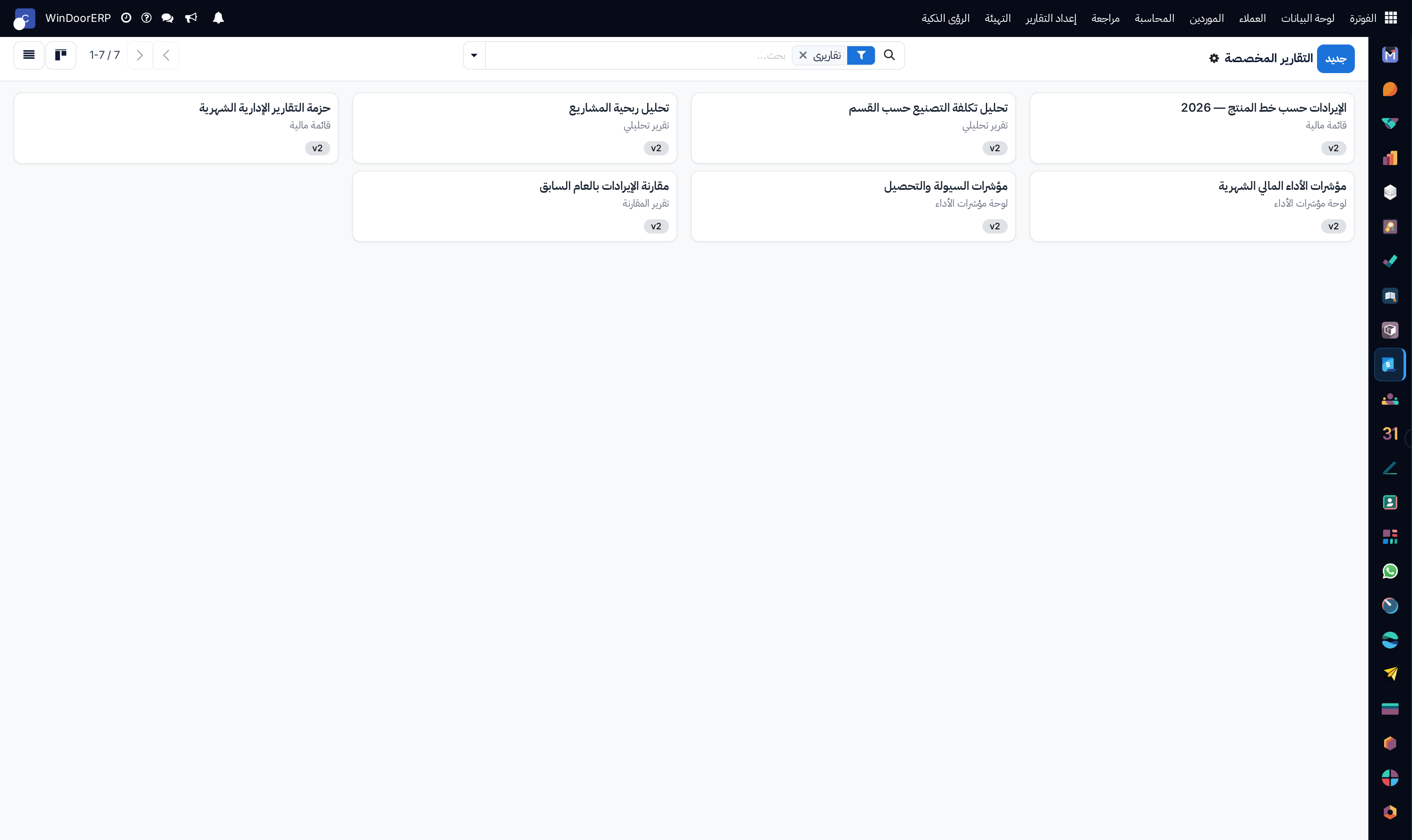Open the user avatar menu

coord(24,18)
